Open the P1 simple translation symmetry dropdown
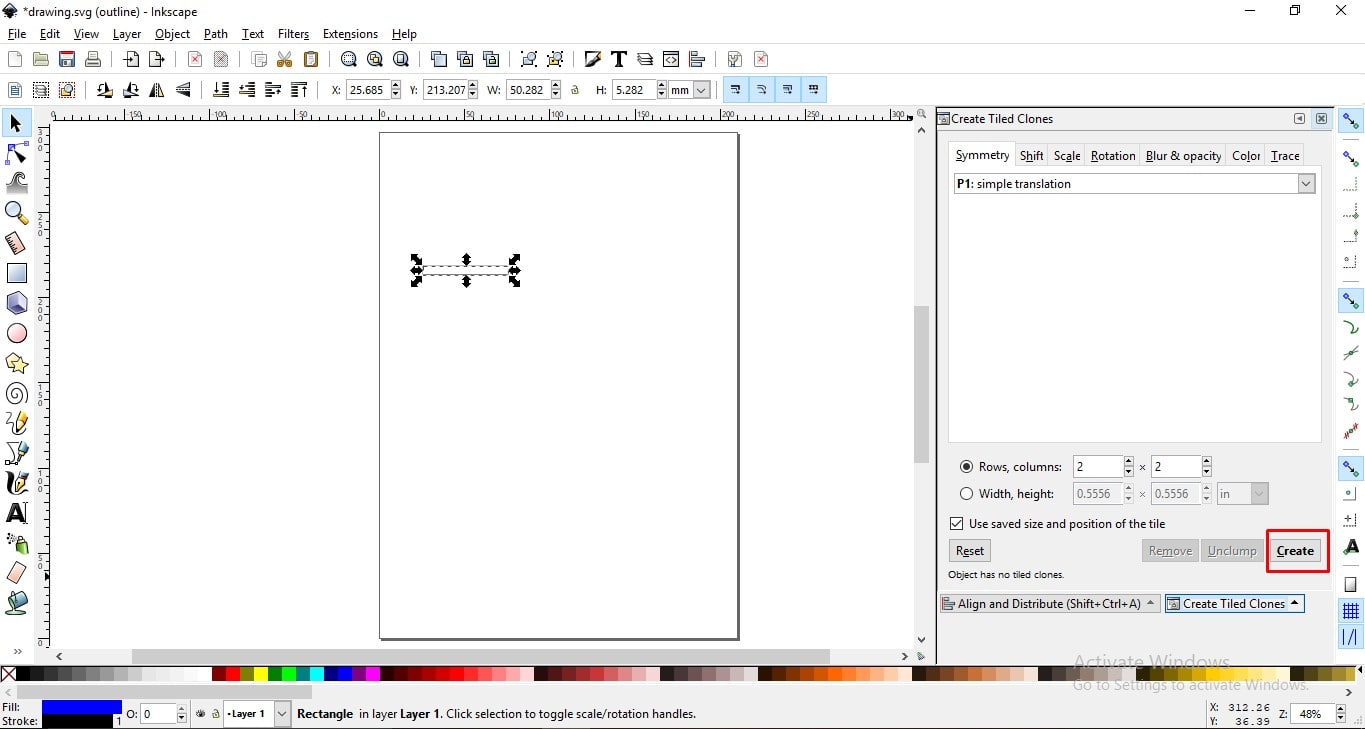This screenshot has height=729, width=1365. [x=1134, y=184]
